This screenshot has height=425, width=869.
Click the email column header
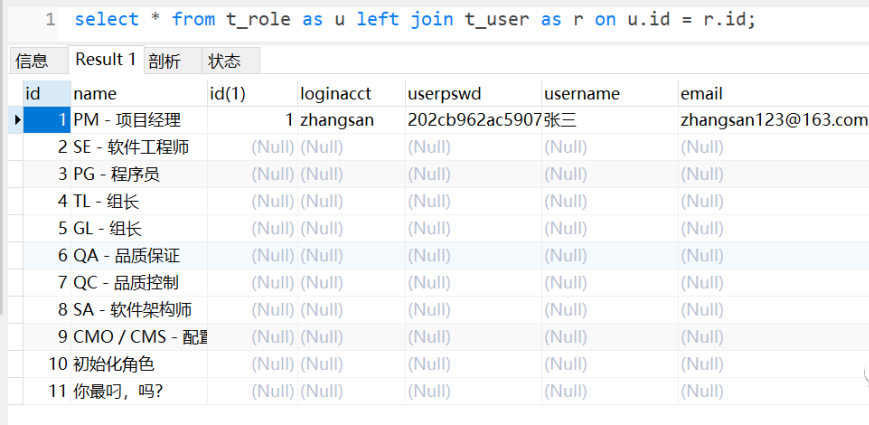(702, 94)
